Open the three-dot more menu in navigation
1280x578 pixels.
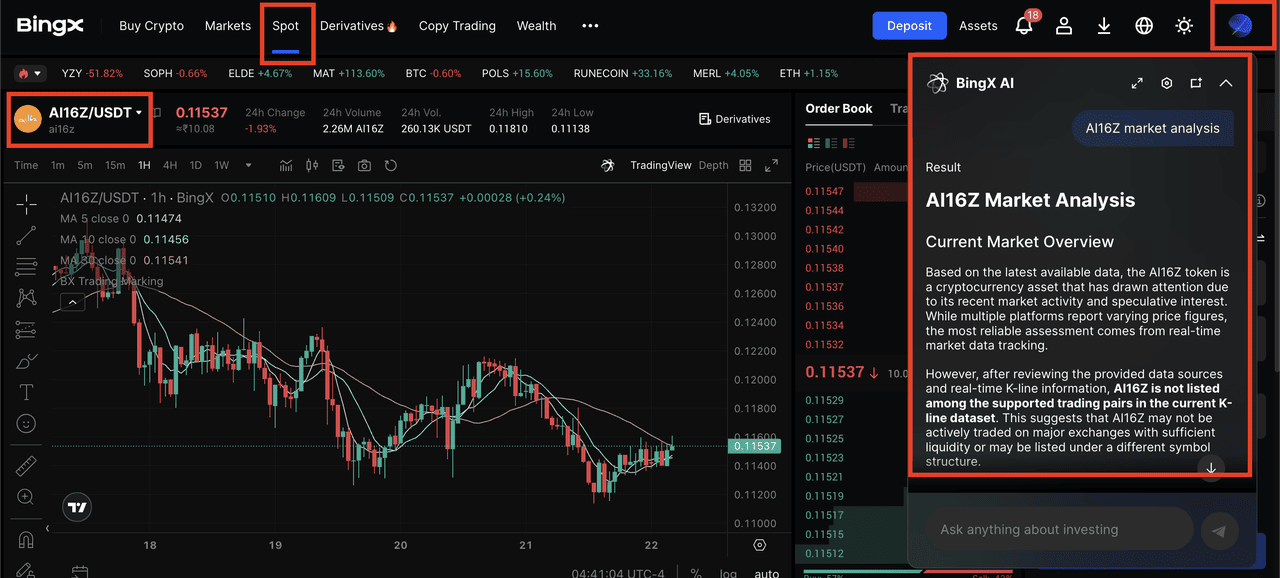point(590,26)
